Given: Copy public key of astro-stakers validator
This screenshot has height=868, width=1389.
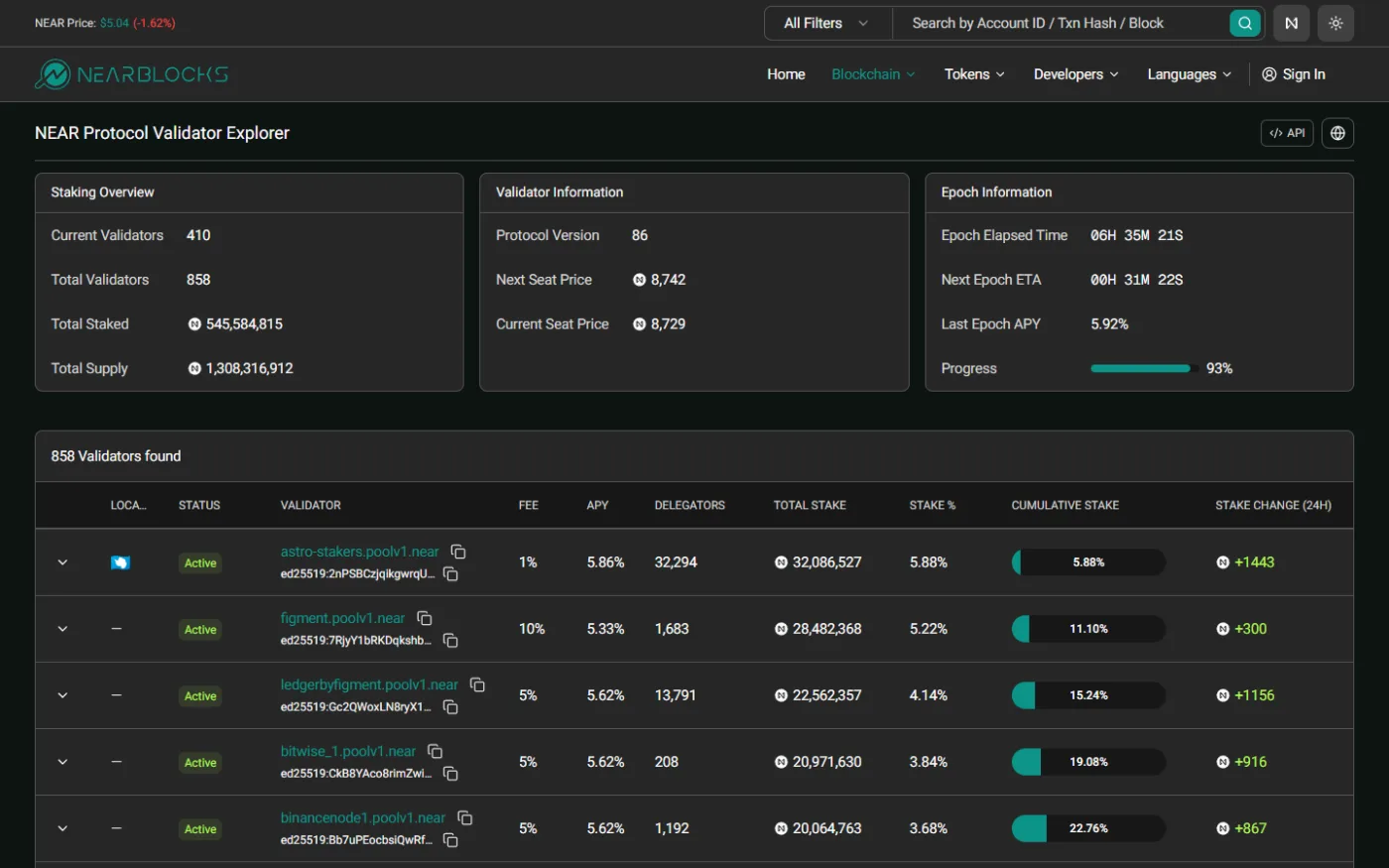Looking at the screenshot, I should 450,574.
